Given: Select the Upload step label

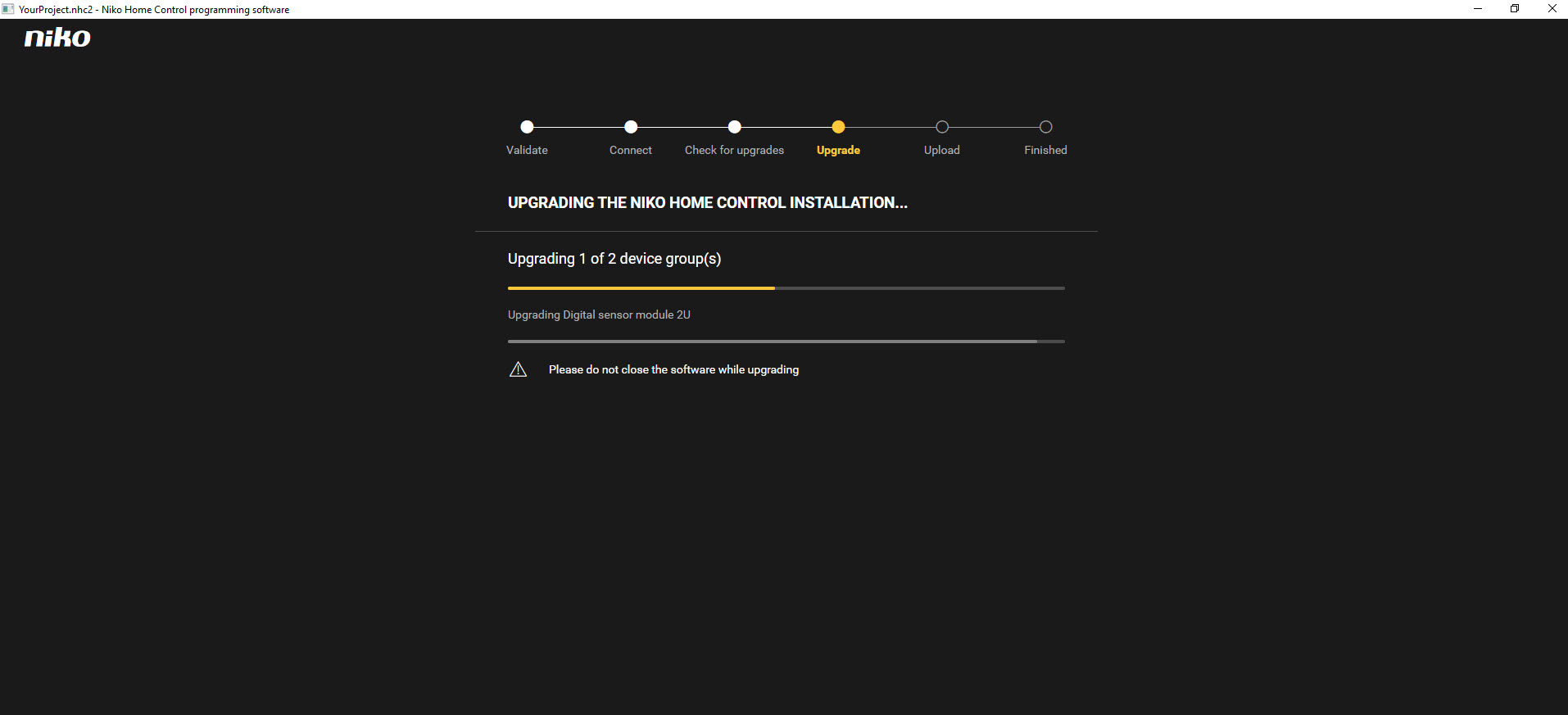Looking at the screenshot, I should [942, 150].
